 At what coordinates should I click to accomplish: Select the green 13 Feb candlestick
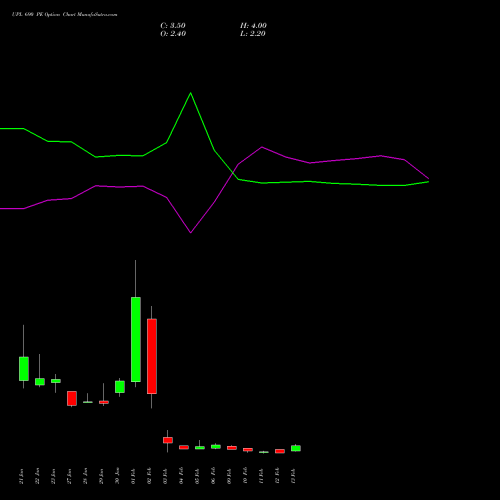[x=296, y=448]
